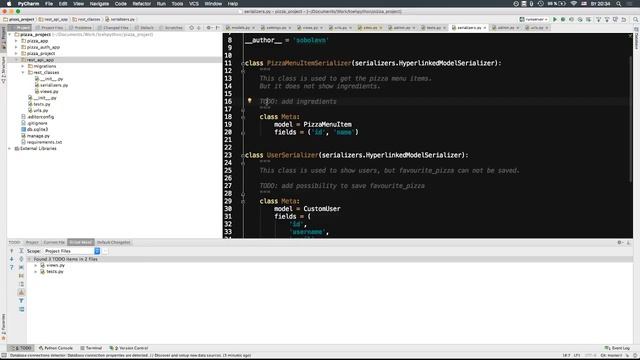Toggle preview source in TODO panel
Image resolution: width=640 pixels, height=360 pixels.
(x=21, y=309)
